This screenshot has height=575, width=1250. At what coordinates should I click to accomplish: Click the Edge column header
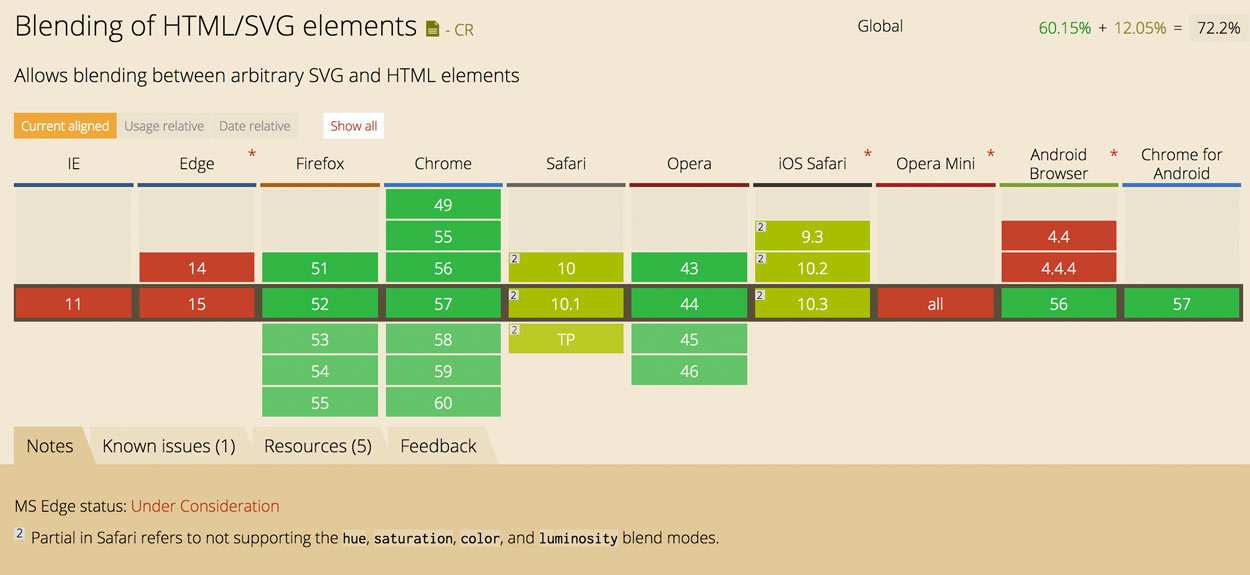(197, 164)
